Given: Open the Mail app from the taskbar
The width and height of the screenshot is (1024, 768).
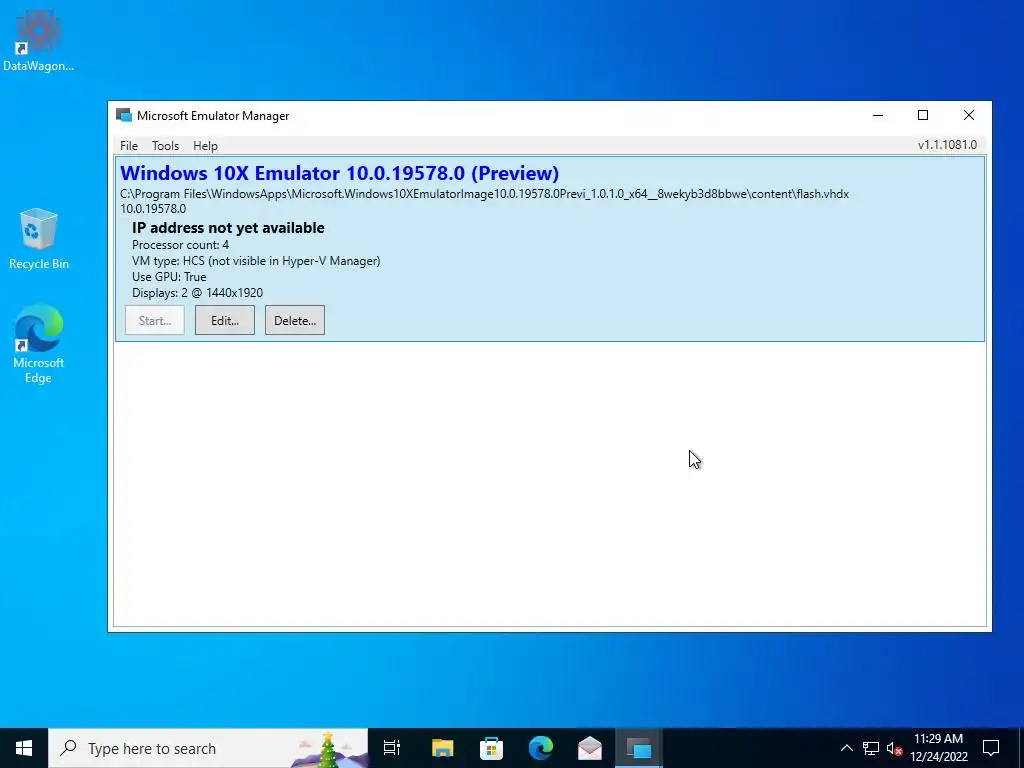Looking at the screenshot, I should pyautogui.click(x=590, y=748).
